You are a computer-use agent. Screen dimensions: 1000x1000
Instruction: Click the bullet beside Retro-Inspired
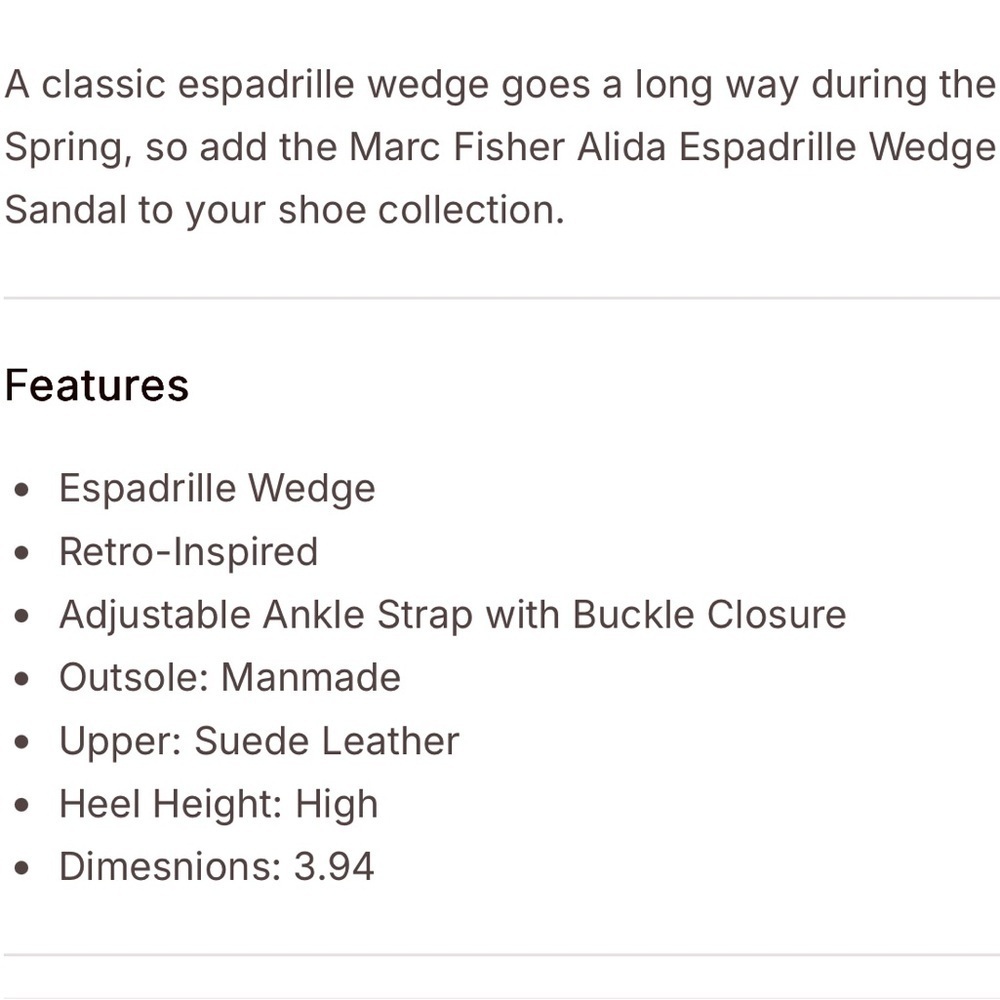tap(22, 552)
